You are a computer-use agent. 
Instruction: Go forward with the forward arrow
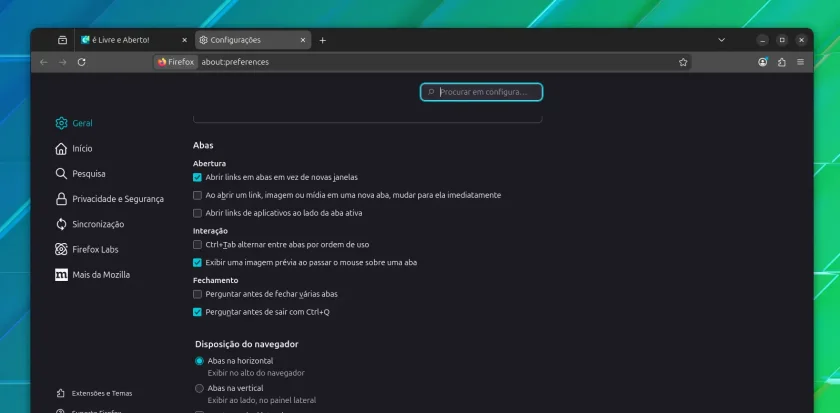(x=63, y=62)
